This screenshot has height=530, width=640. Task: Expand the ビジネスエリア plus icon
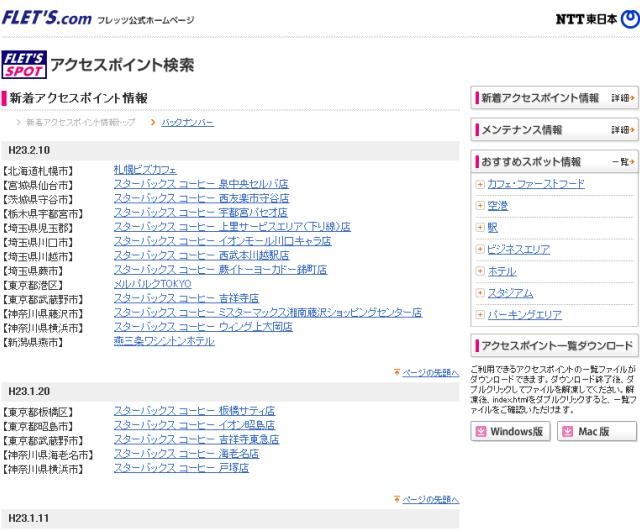(x=480, y=249)
